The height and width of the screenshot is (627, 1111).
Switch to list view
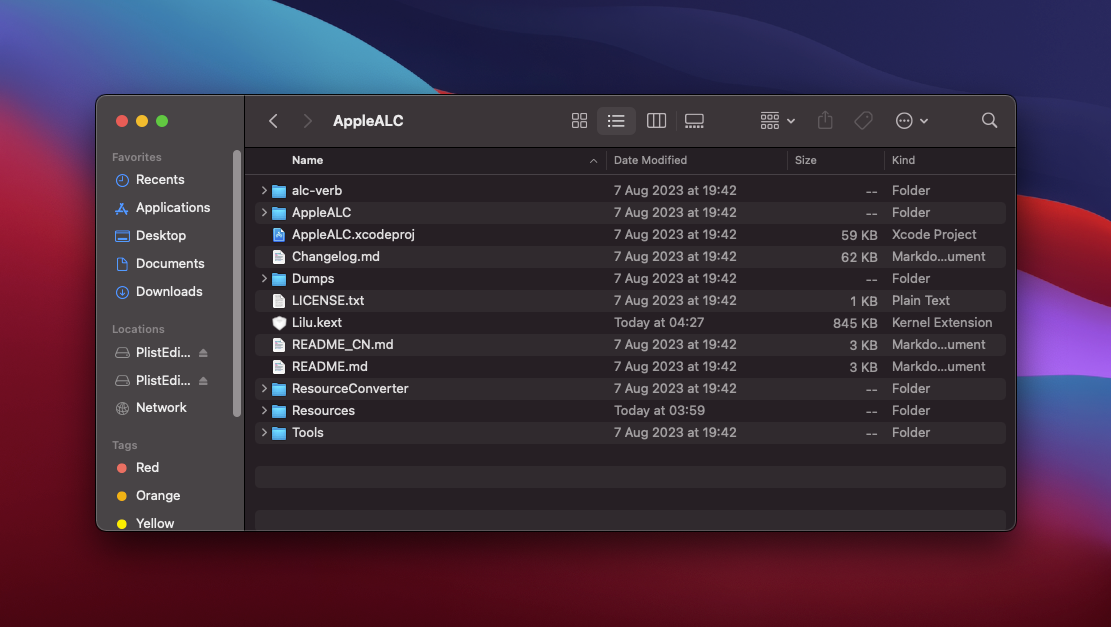coord(616,121)
